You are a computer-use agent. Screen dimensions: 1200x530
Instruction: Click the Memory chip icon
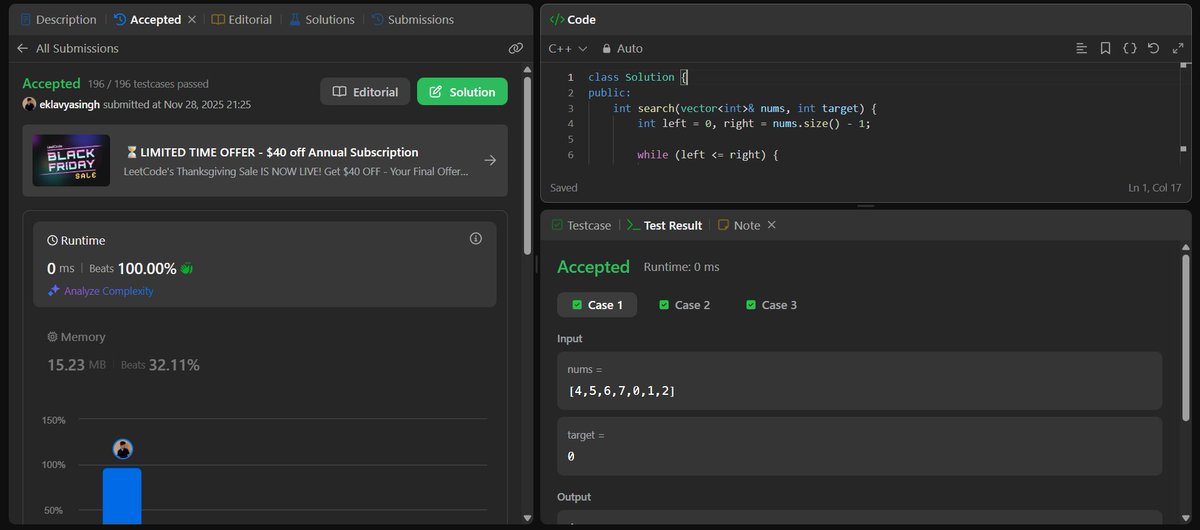click(x=52, y=337)
